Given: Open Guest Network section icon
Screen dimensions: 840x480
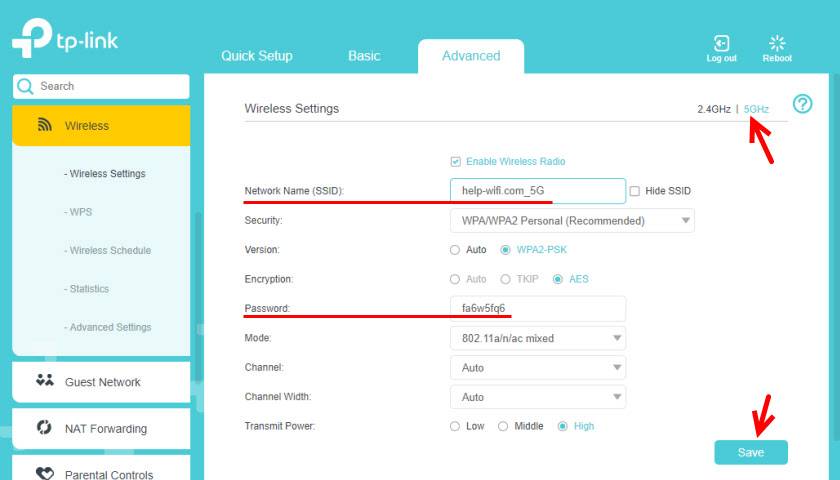Looking at the screenshot, I should tap(44, 381).
